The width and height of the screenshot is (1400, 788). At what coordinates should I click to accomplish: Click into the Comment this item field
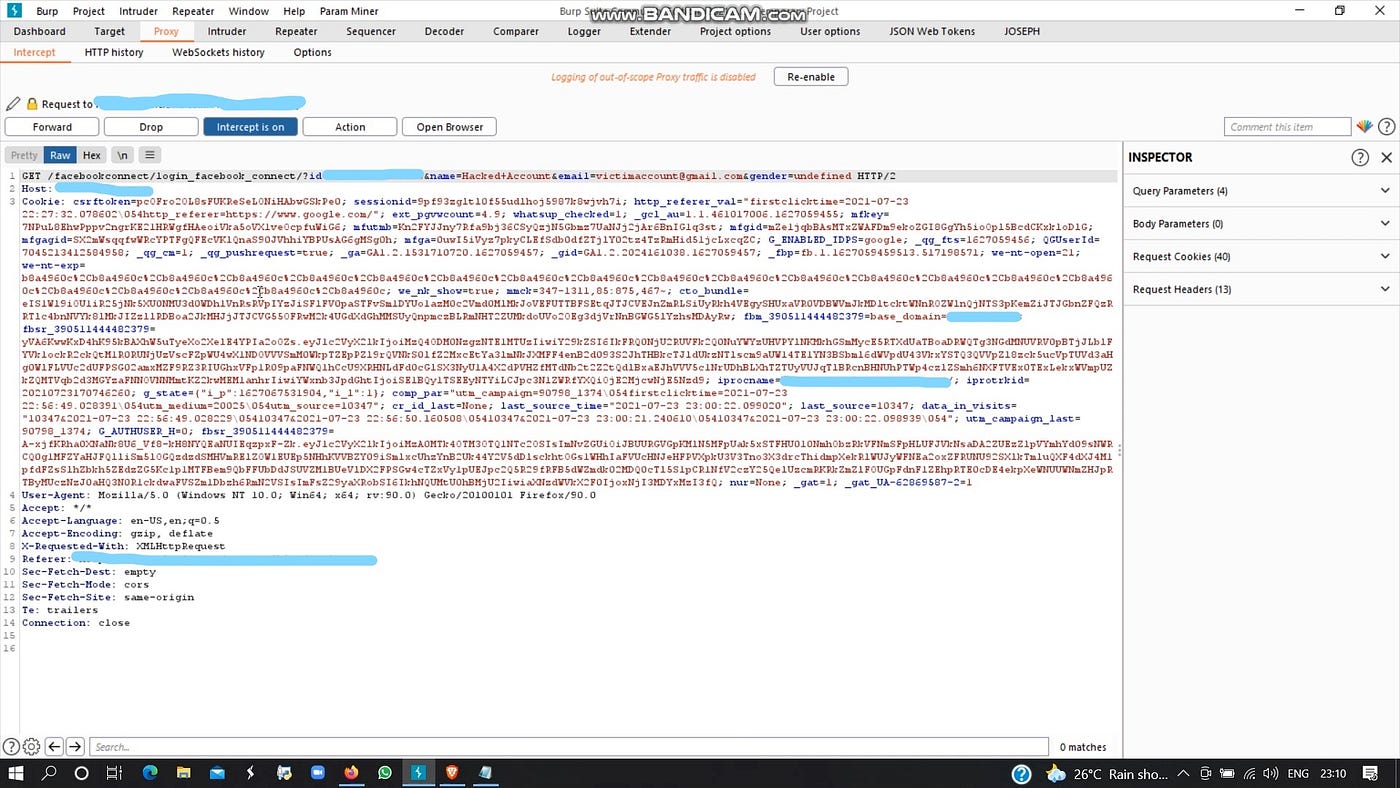[x=1288, y=127]
